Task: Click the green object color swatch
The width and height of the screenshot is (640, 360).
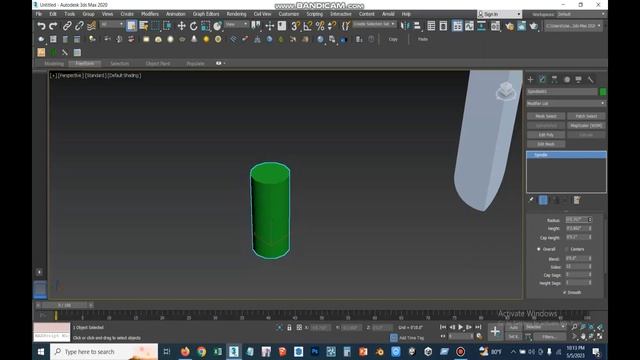Action: [x=603, y=92]
